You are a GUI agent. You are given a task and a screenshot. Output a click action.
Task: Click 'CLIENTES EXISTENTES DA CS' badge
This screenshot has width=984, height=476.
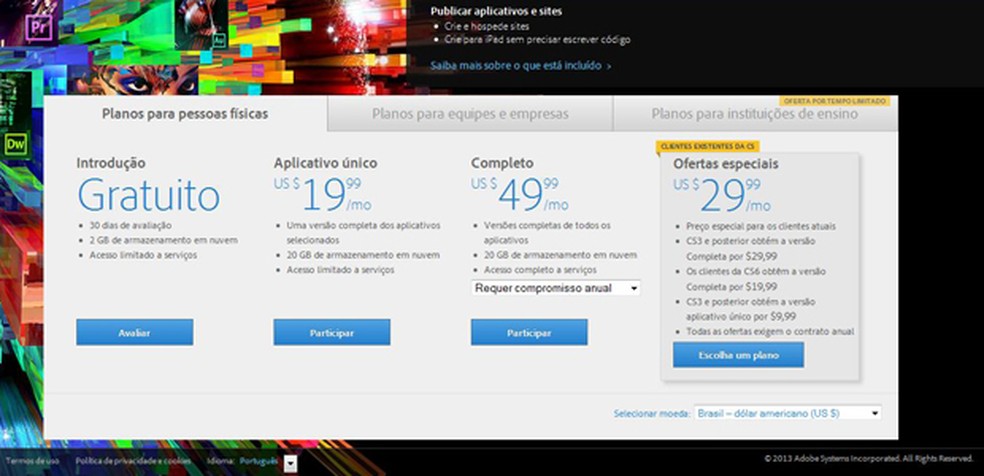tap(708, 146)
